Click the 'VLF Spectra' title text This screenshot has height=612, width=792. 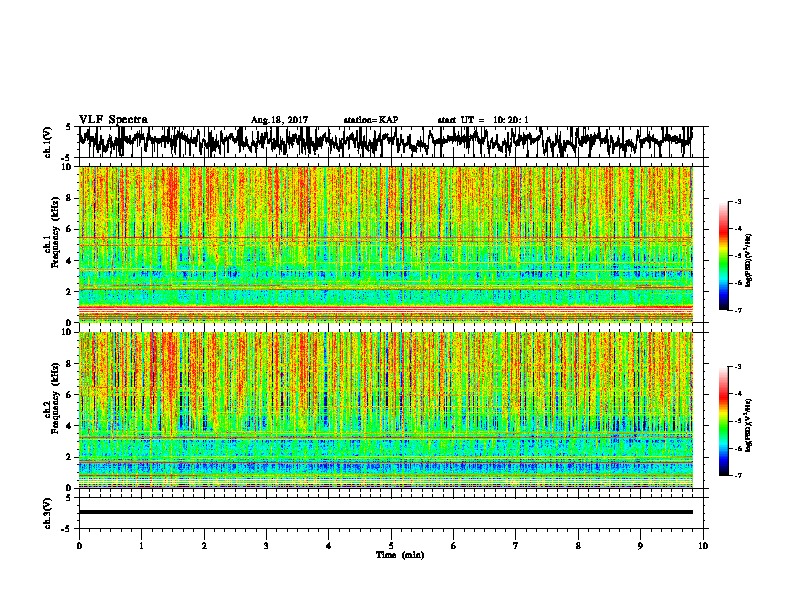[113, 120]
